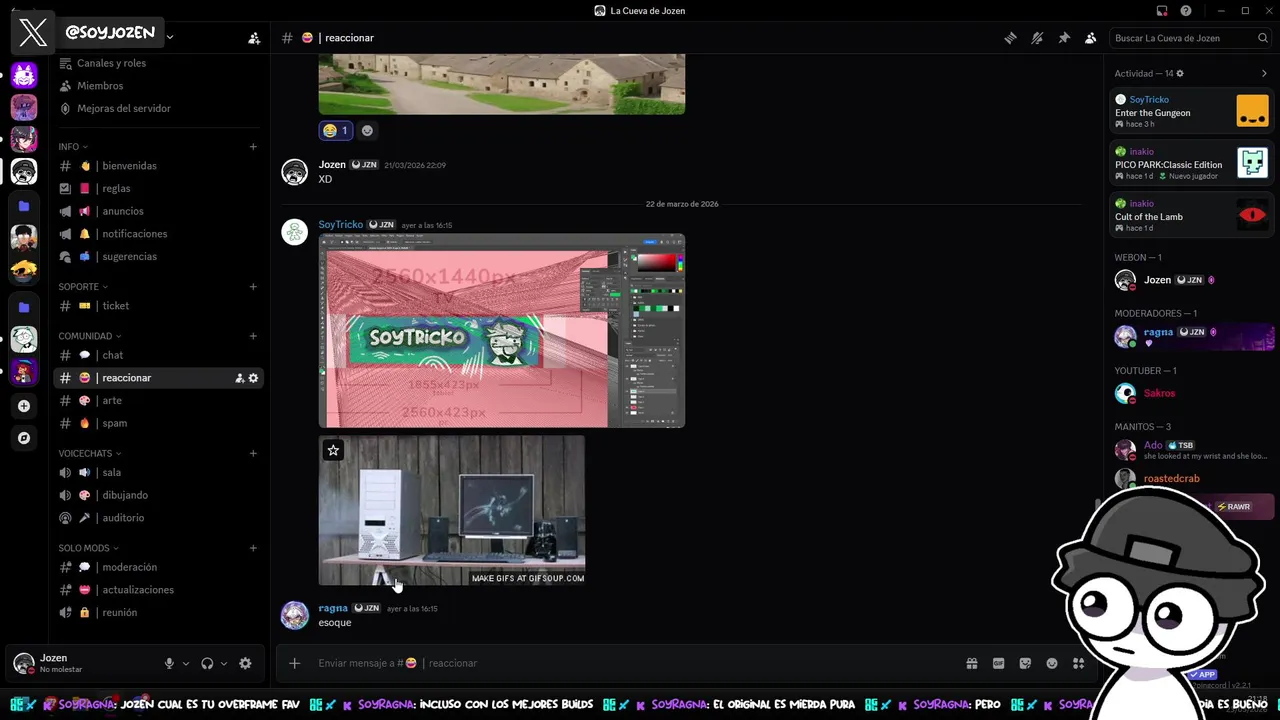Screen dimensions: 1280x720
Task: Edit reaccionar channel settings gear
Action: pos(253,378)
